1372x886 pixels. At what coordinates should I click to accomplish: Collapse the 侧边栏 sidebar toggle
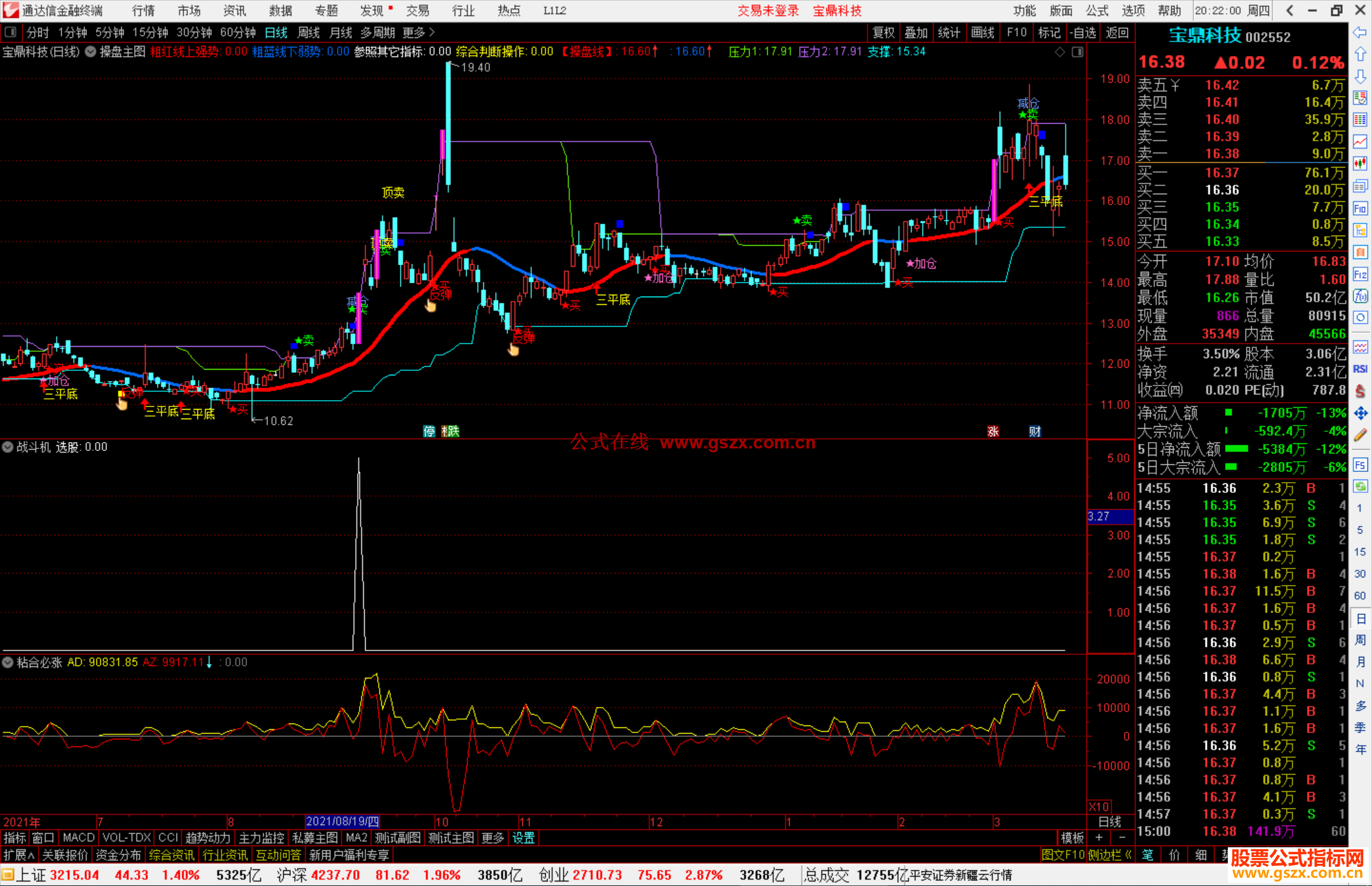coord(1109,855)
